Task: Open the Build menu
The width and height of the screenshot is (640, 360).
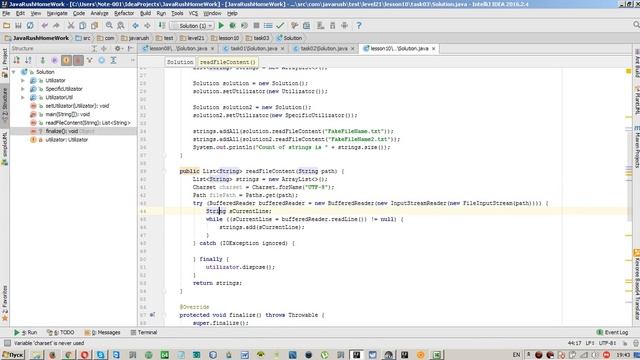Action: tap(145, 13)
